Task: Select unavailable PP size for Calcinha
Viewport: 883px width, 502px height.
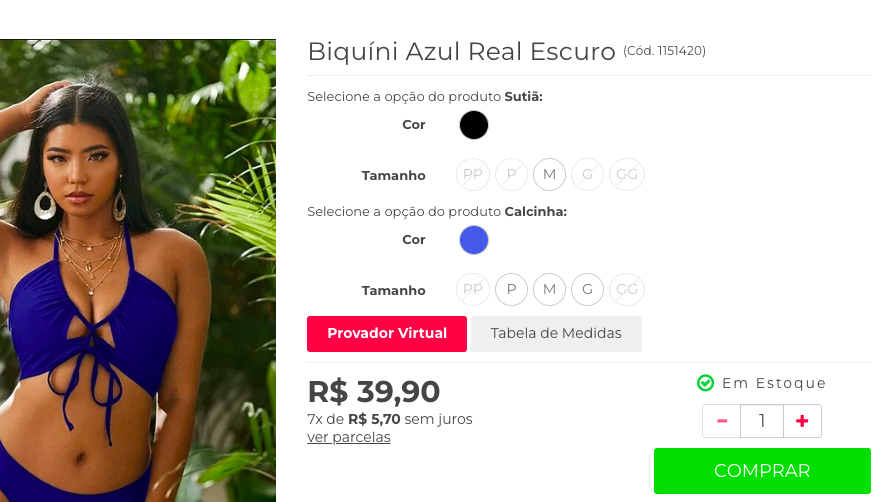Action: pyautogui.click(x=473, y=290)
